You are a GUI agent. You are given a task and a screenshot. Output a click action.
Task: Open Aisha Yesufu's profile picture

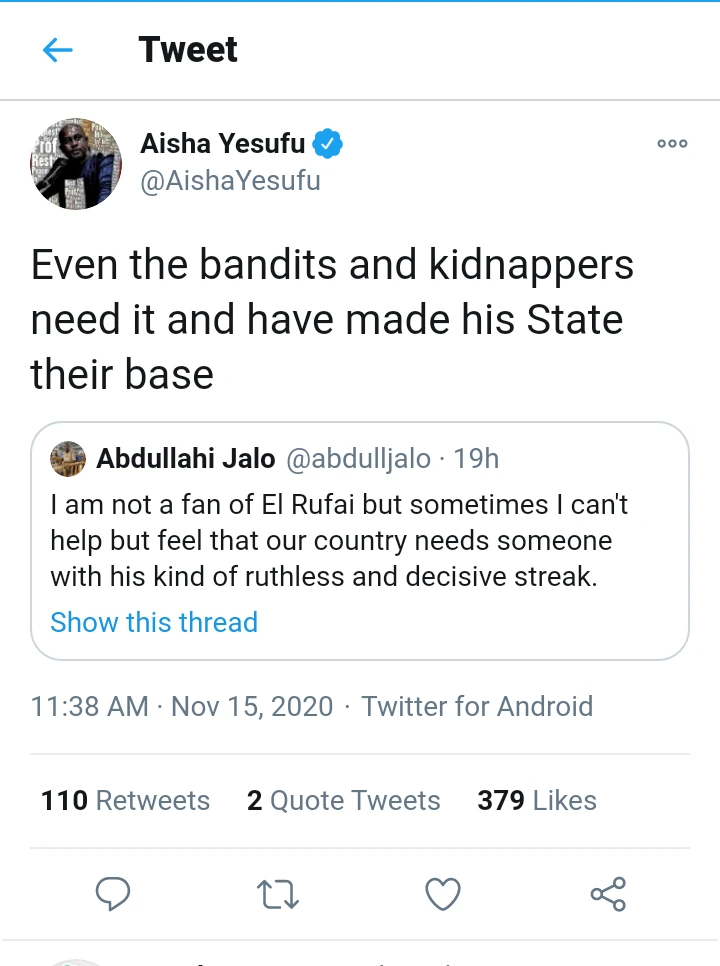(76, 163)
